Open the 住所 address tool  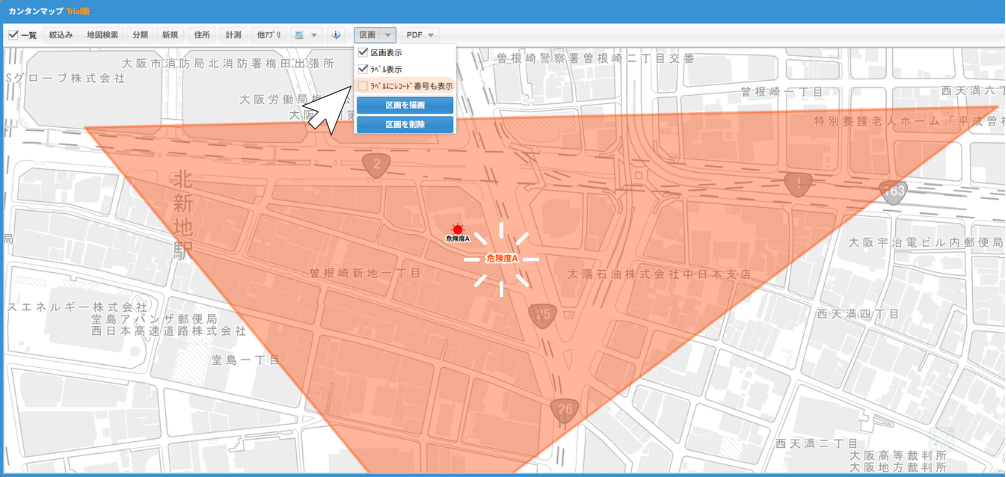(x=201, y=35)
